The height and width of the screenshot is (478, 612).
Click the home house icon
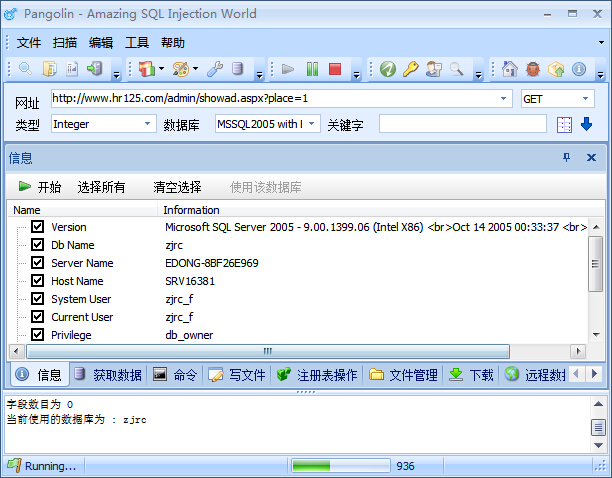coord(510,69)
